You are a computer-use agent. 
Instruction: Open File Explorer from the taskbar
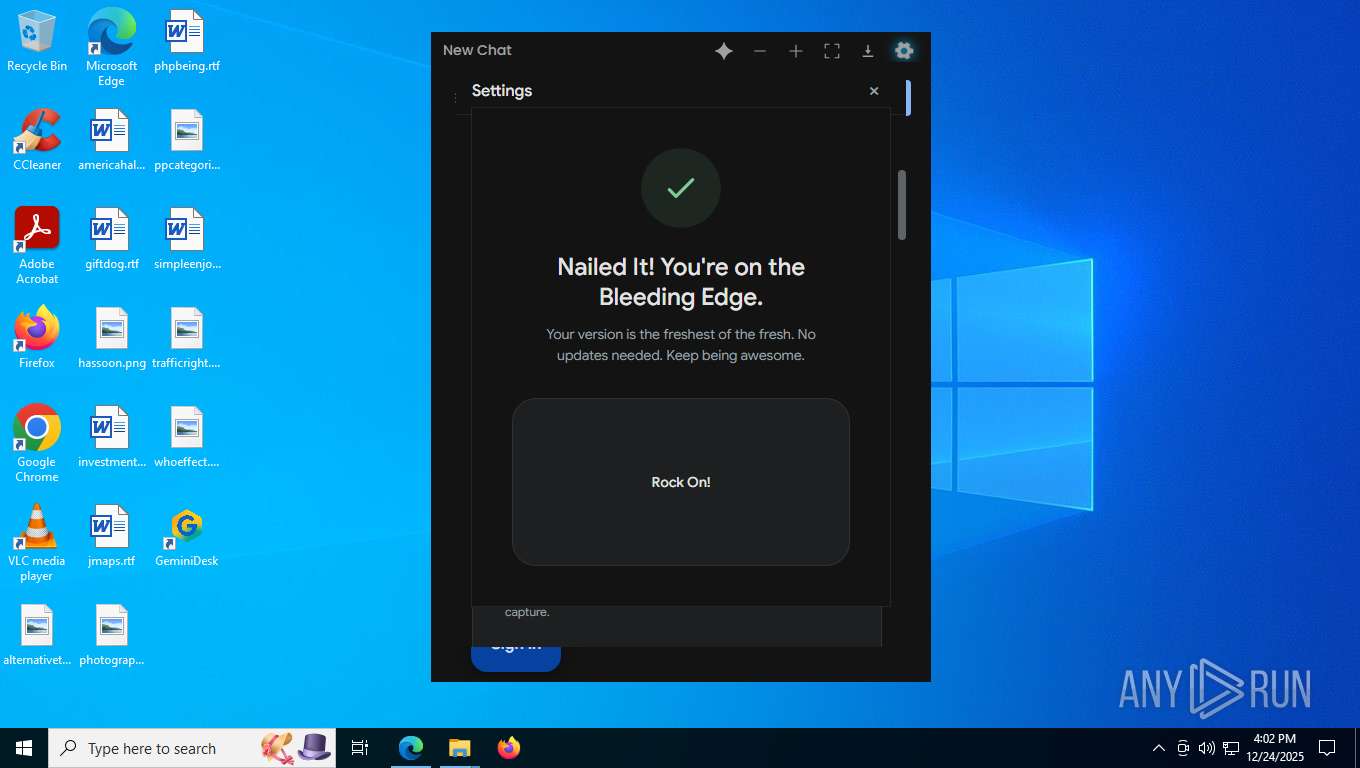click(460, 748)
